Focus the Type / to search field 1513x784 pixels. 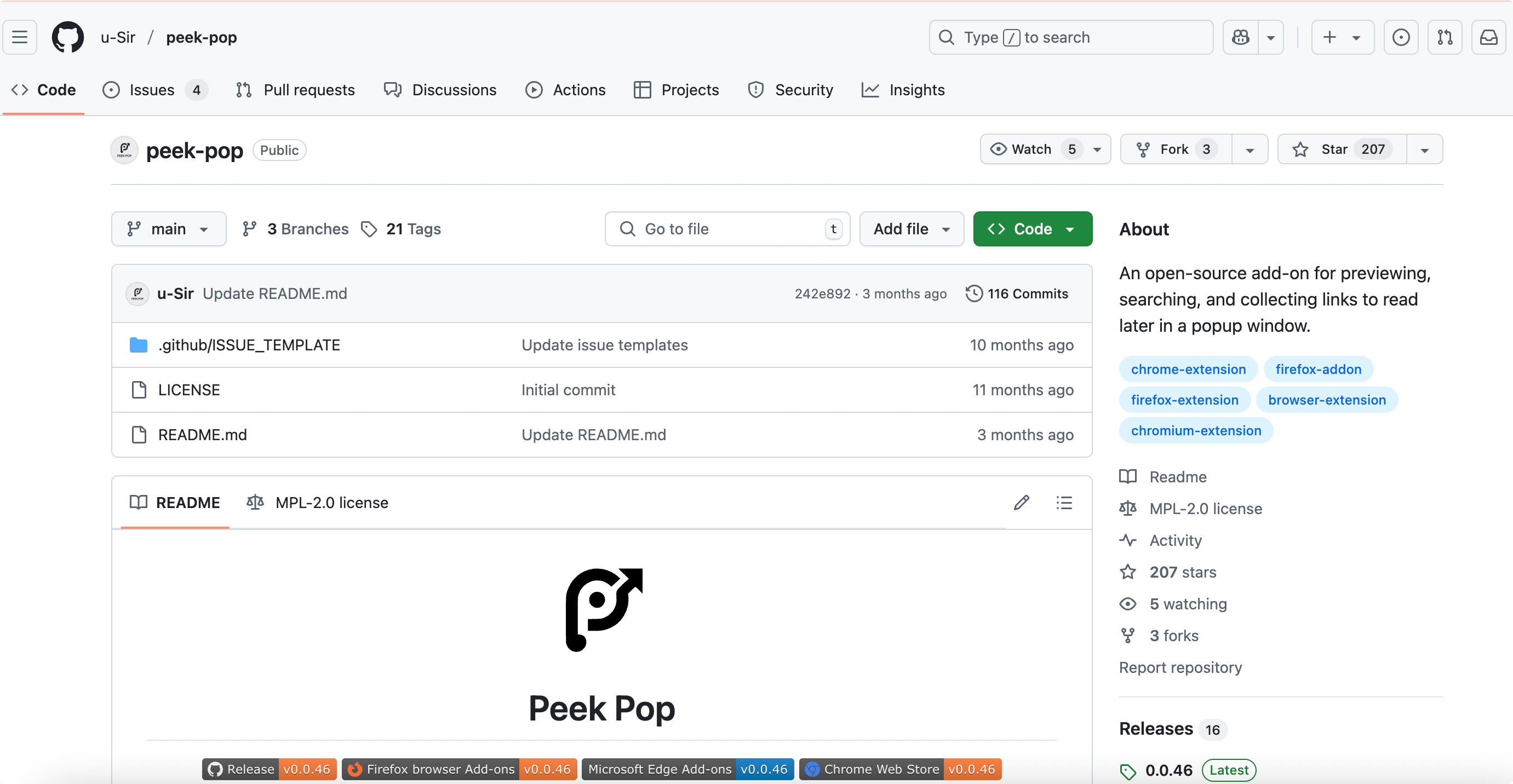click(x=1071, y=37)
